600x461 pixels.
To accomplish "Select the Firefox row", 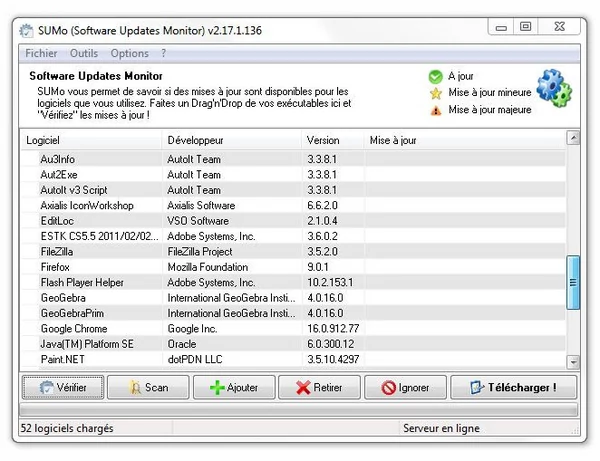I will pos(293,267).
